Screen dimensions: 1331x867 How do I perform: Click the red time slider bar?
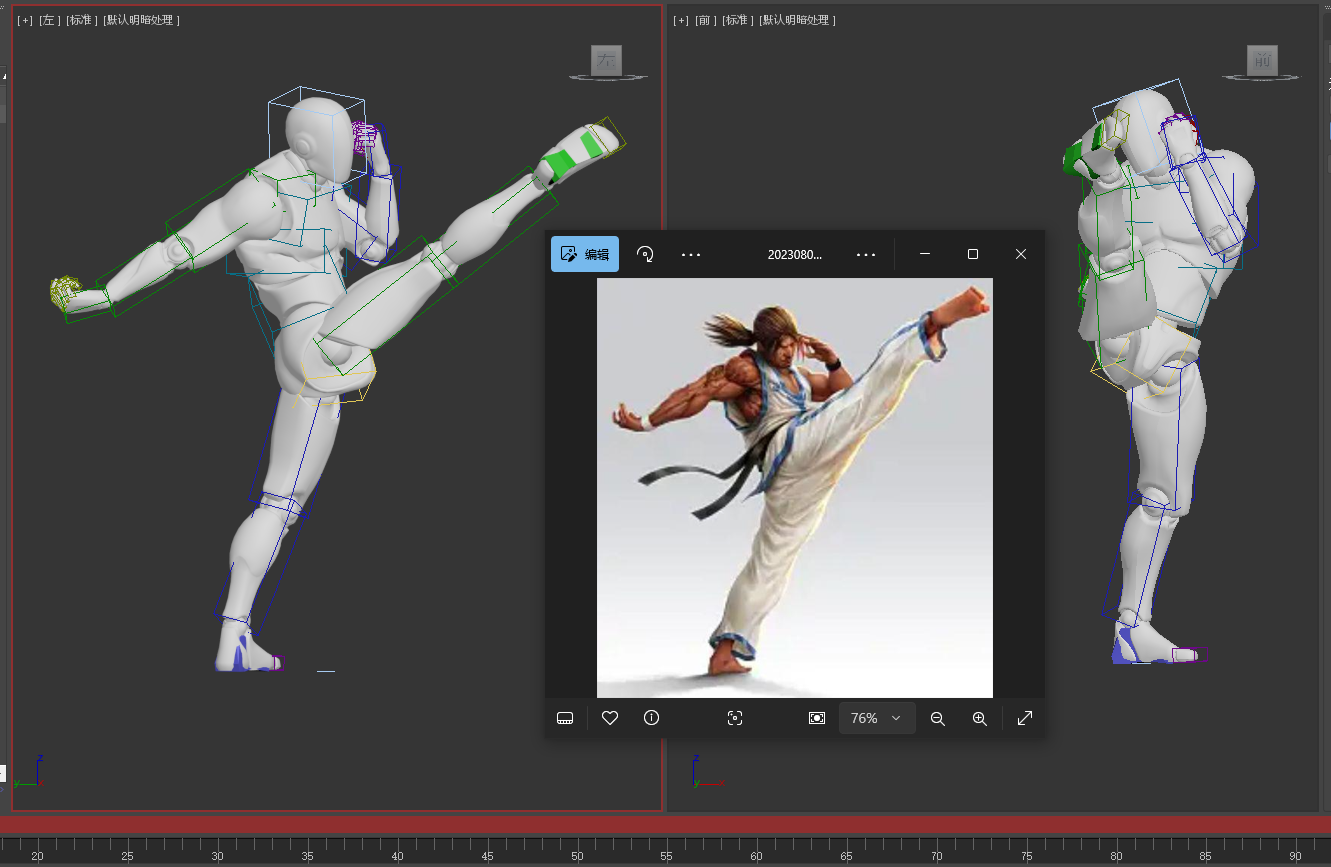(665, 825)
